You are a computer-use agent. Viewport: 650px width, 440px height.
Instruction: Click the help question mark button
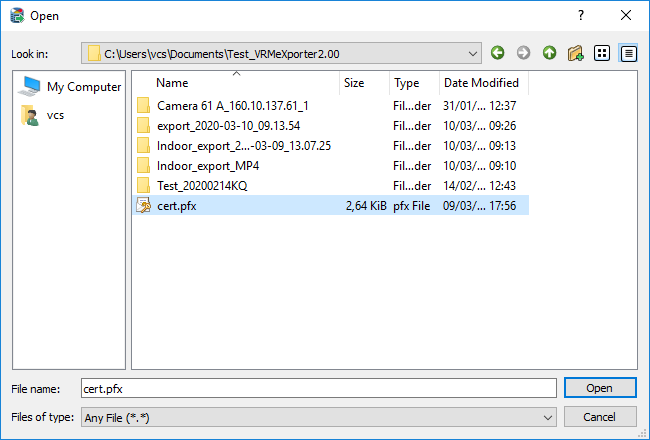[581, 15]
